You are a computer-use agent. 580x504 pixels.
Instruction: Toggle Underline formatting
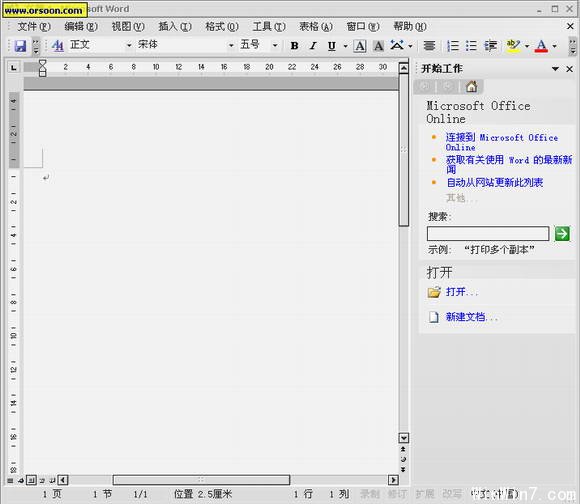click(x=332, y=46)
